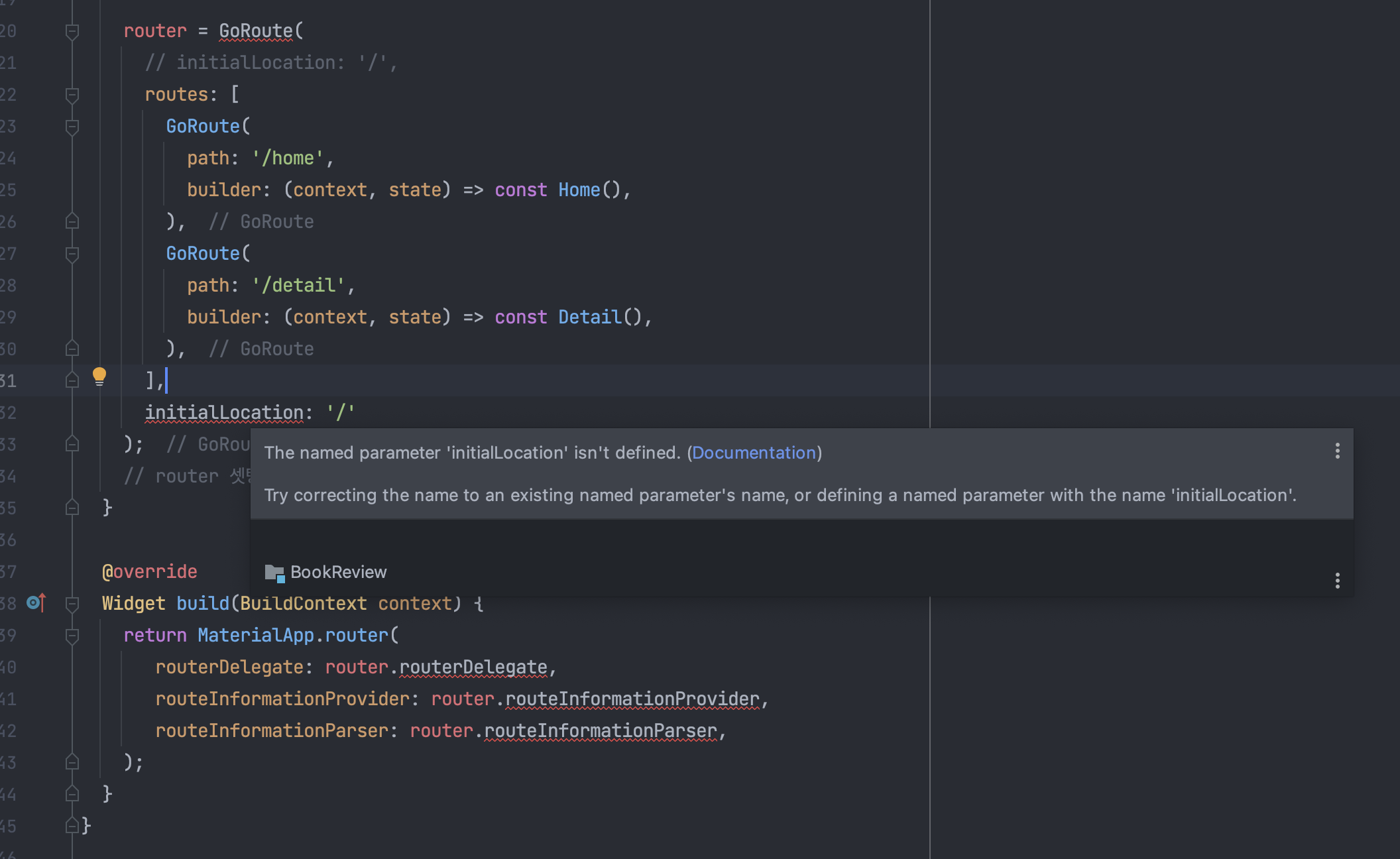Click underlined routerDelegate after router.

[473, 667]
